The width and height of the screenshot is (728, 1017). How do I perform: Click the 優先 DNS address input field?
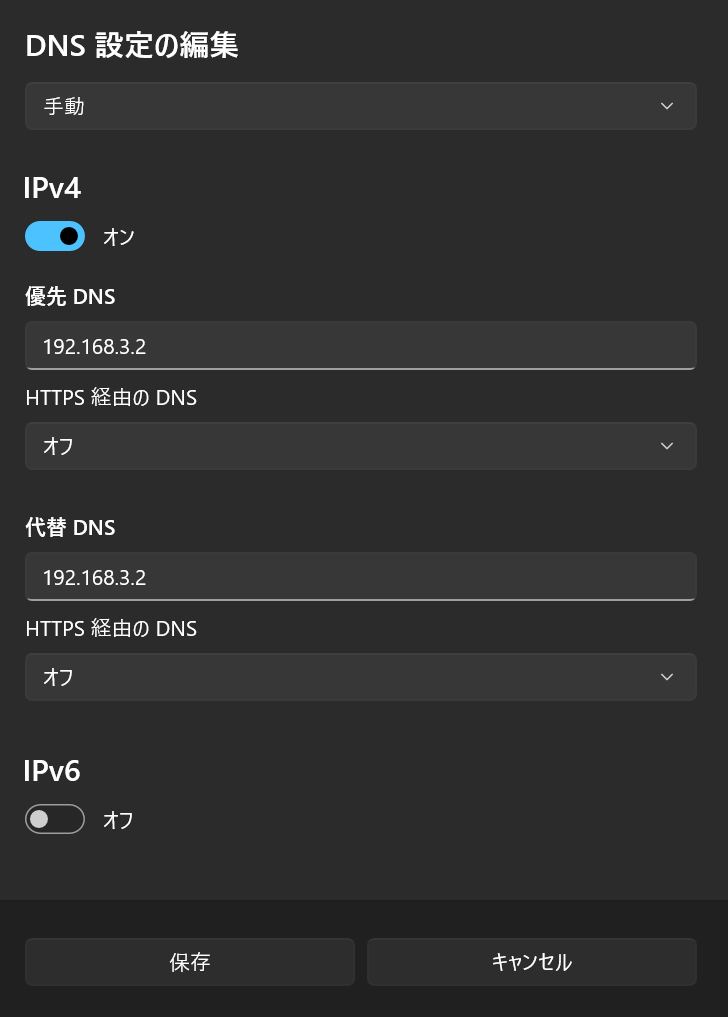[360, 346]
